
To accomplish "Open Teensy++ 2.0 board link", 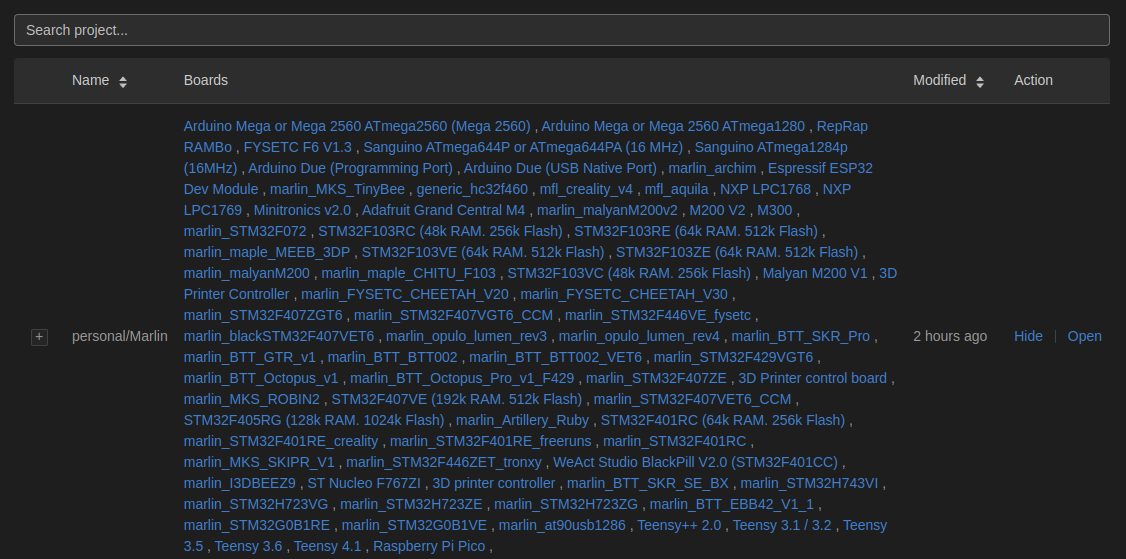I will coord(679,526).
